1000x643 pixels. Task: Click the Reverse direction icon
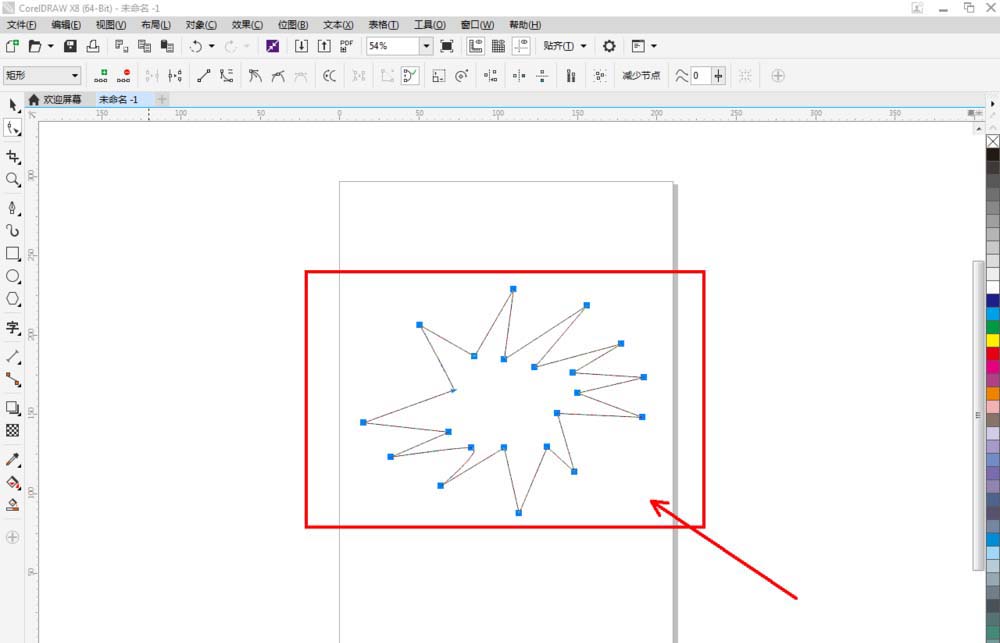(x=330, y=76)
